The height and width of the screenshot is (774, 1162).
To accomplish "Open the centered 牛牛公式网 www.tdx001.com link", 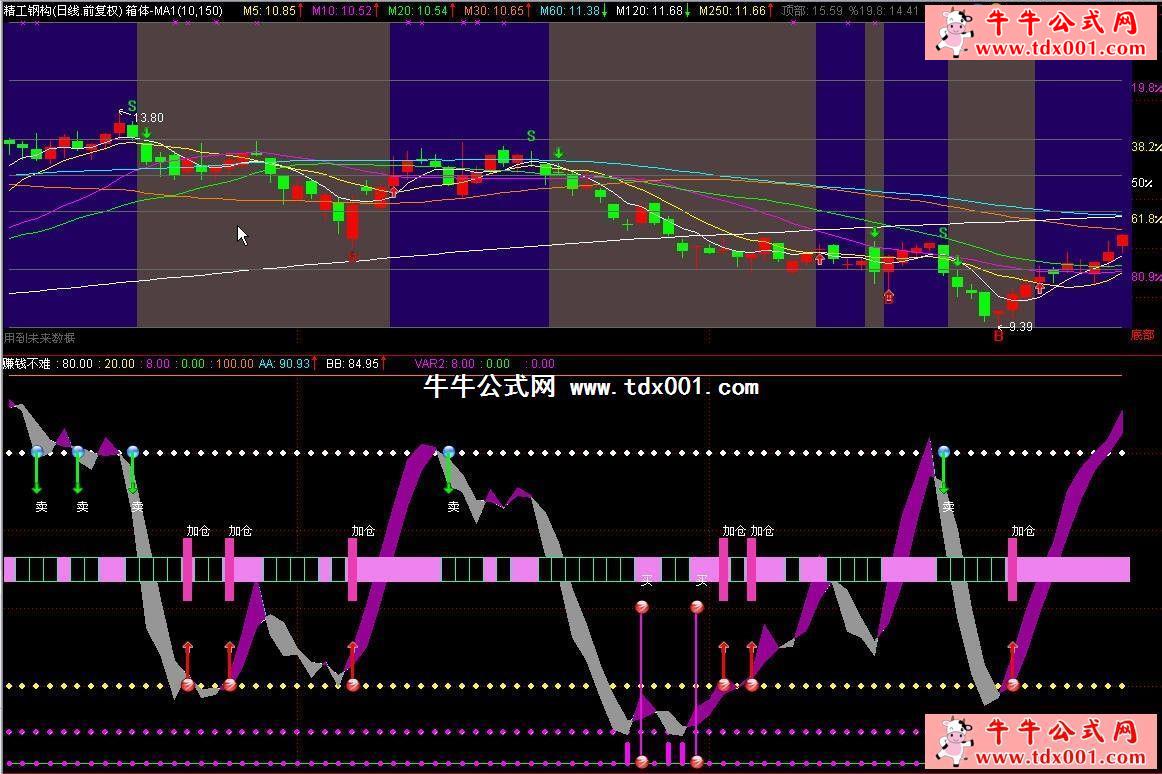I will point(590,387).
